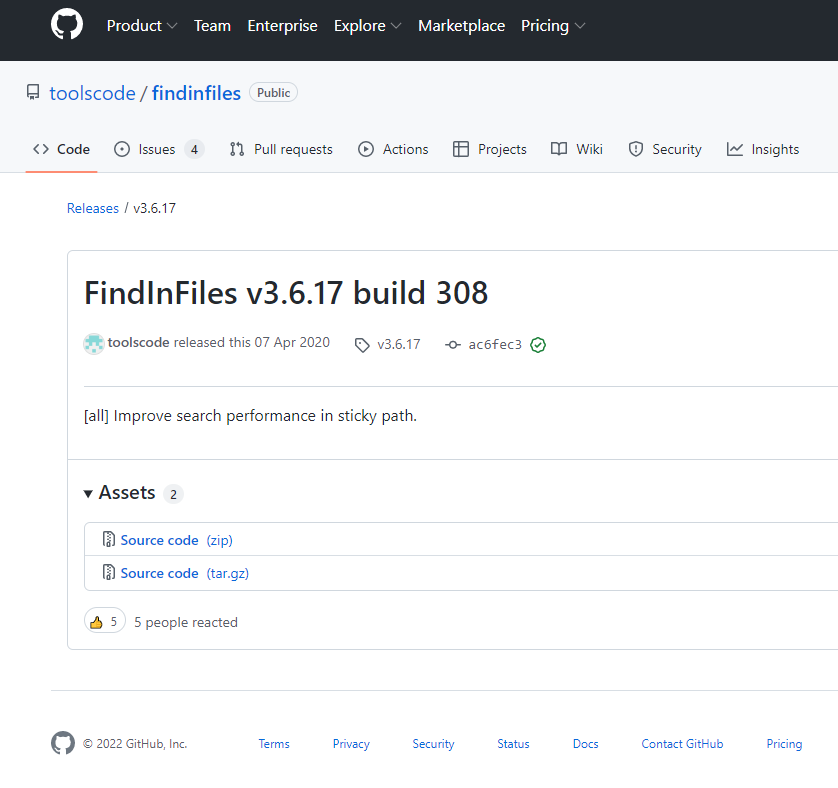
Task: Open commit ac6fec3 link
Action: point(495,345)
